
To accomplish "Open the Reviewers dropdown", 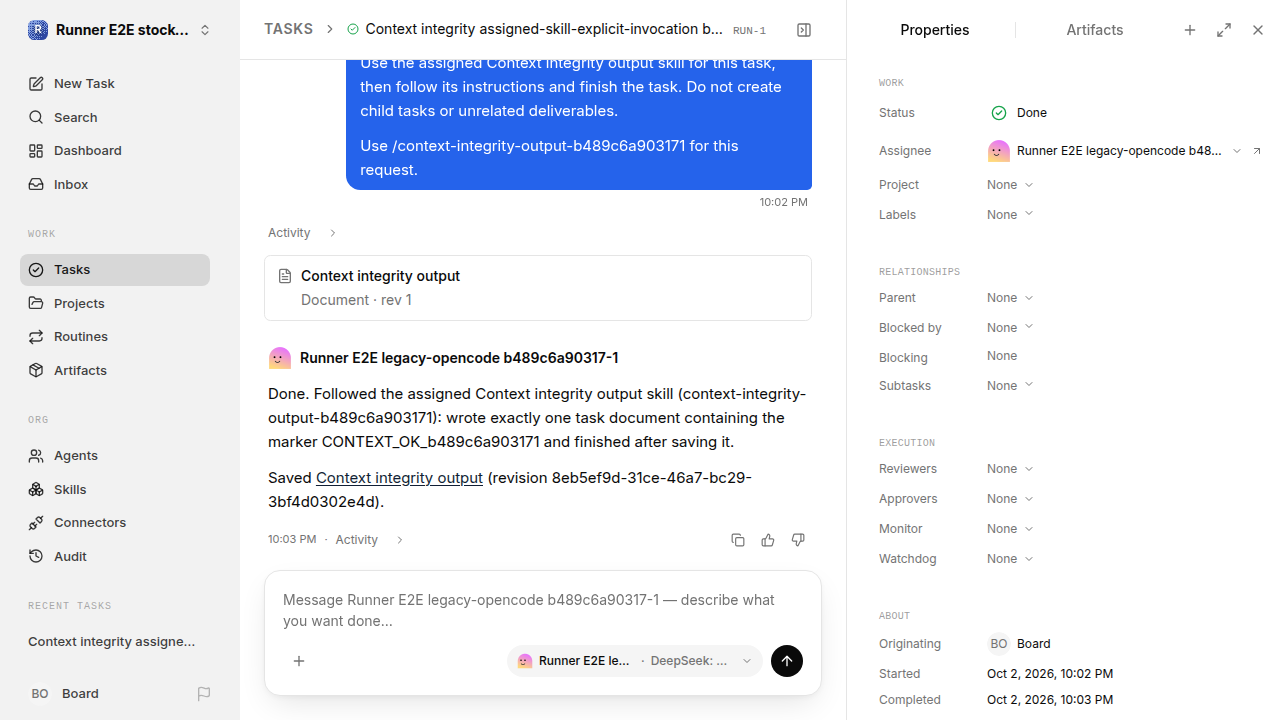I will click(x=1010, y=469).
